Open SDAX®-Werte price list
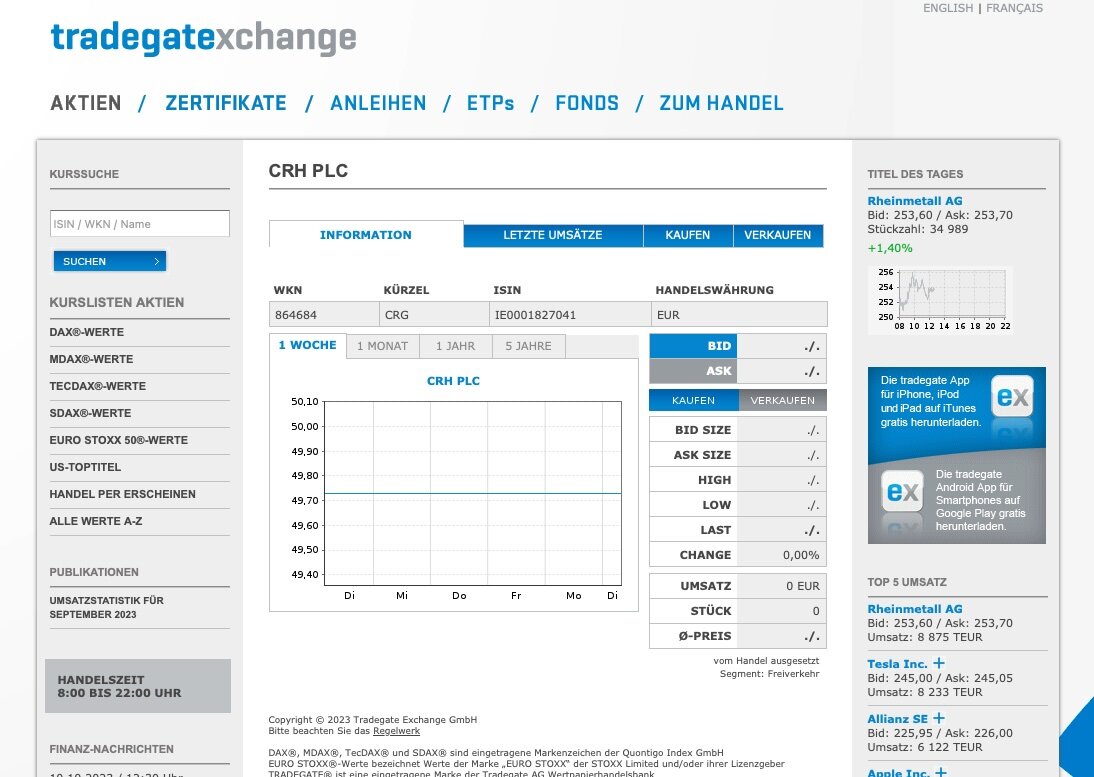 pyautogui.click(x=90, y=414)
